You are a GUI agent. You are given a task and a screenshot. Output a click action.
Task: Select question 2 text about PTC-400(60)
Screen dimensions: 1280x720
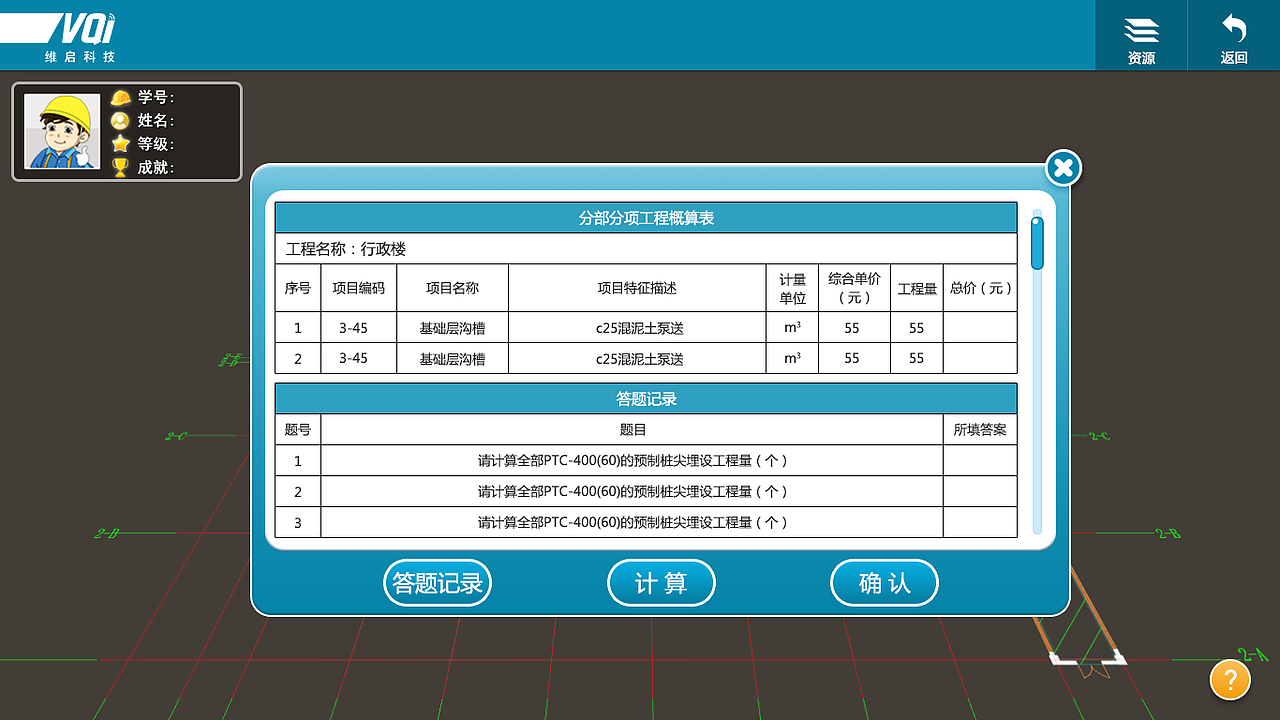click(632, 492)
